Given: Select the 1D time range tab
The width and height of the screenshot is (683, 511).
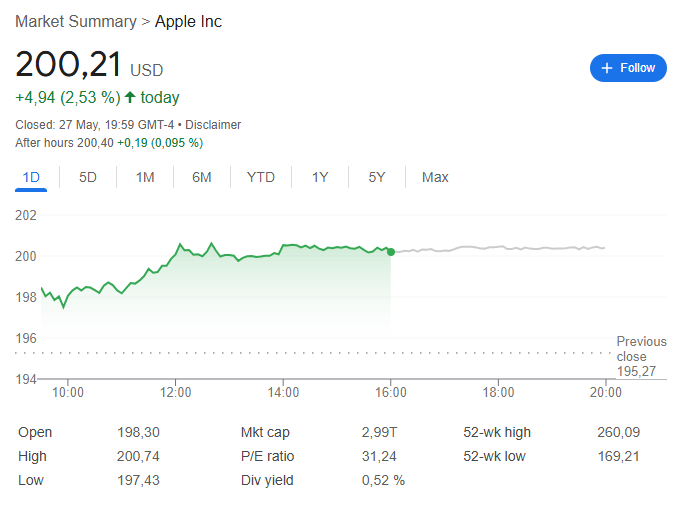Looking at the screenshot, I should click(31, 177).
